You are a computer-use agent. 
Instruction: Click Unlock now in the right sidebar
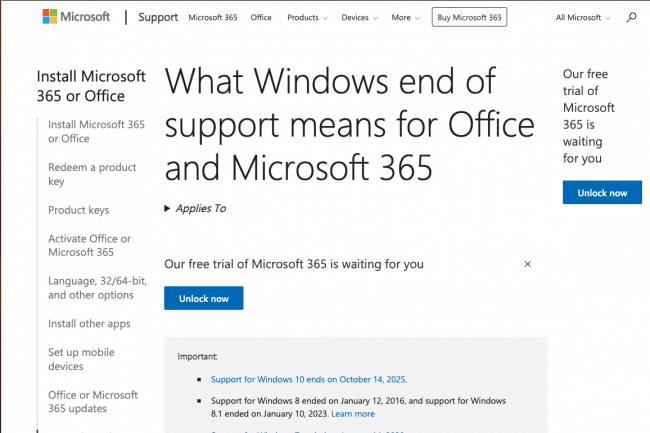pyautogui.click(x=602, y=192)
